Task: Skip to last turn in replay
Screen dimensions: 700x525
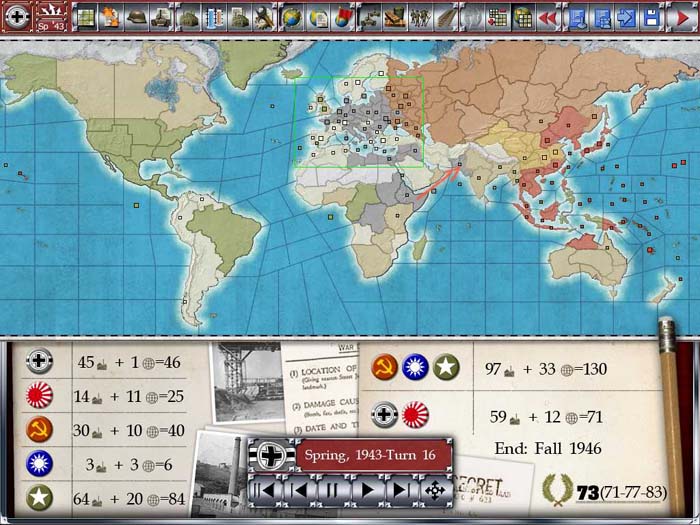Action: tap(401, 490)
